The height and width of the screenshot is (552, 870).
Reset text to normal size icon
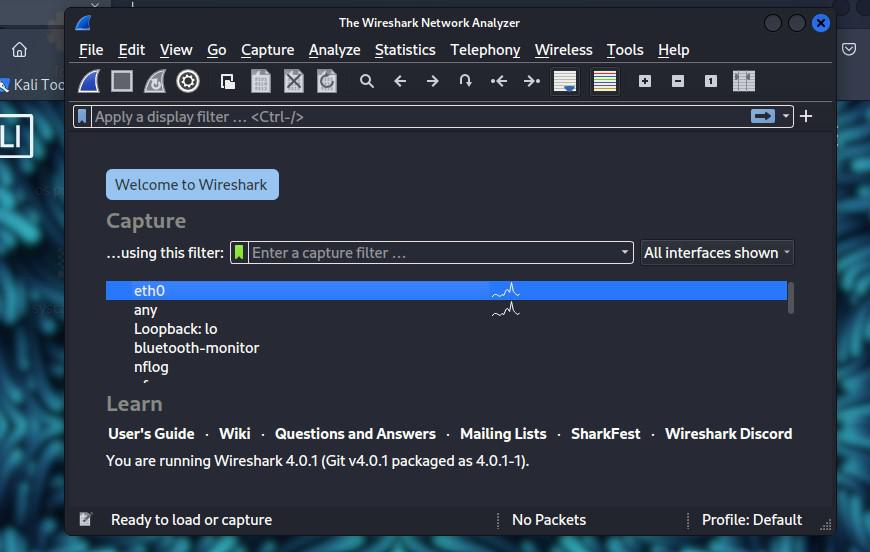point(711,82)
